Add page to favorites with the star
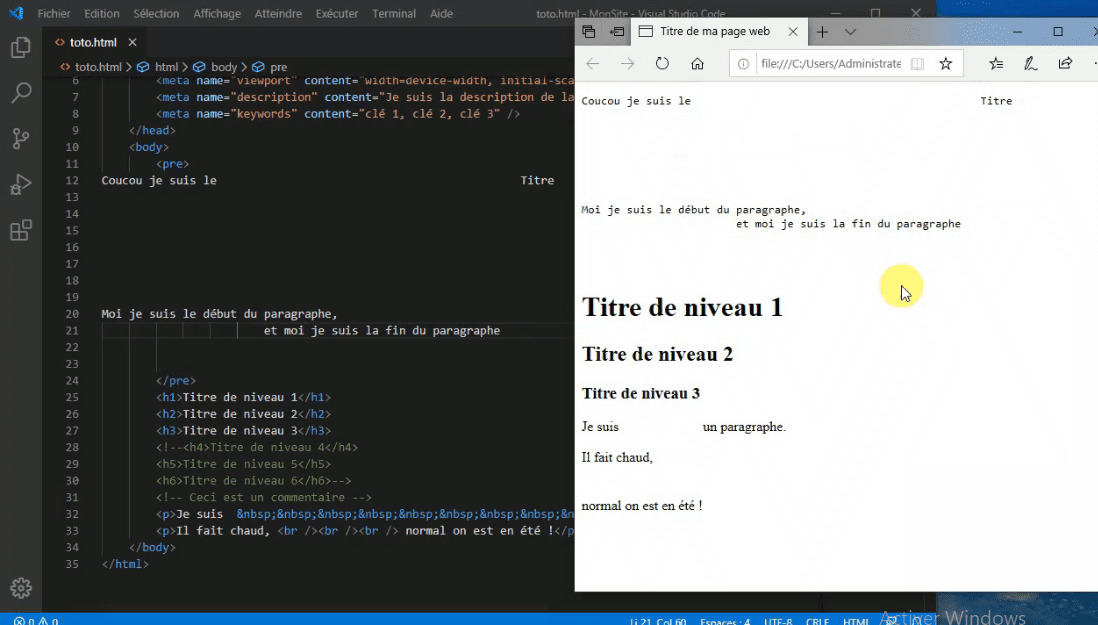The height and width of the screenshot is (625, 1098). (x=946, y=63)
